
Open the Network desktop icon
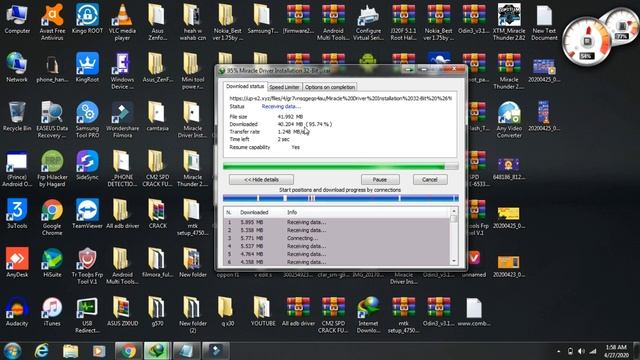tap(17, 67)
